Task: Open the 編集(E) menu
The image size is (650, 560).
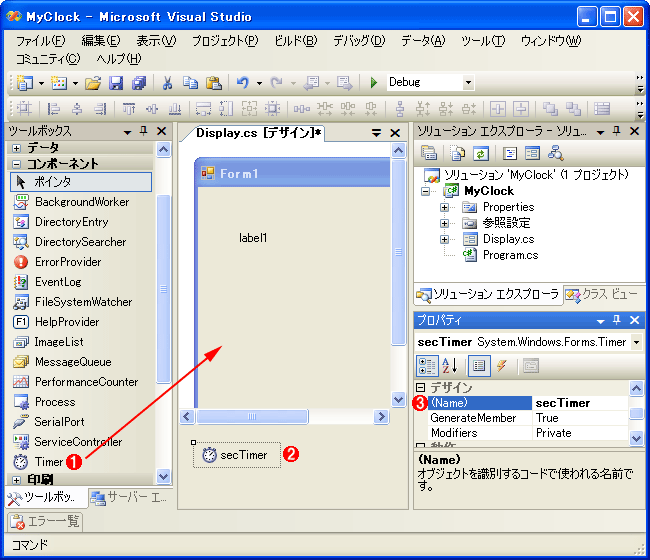Action: (101, 41)
